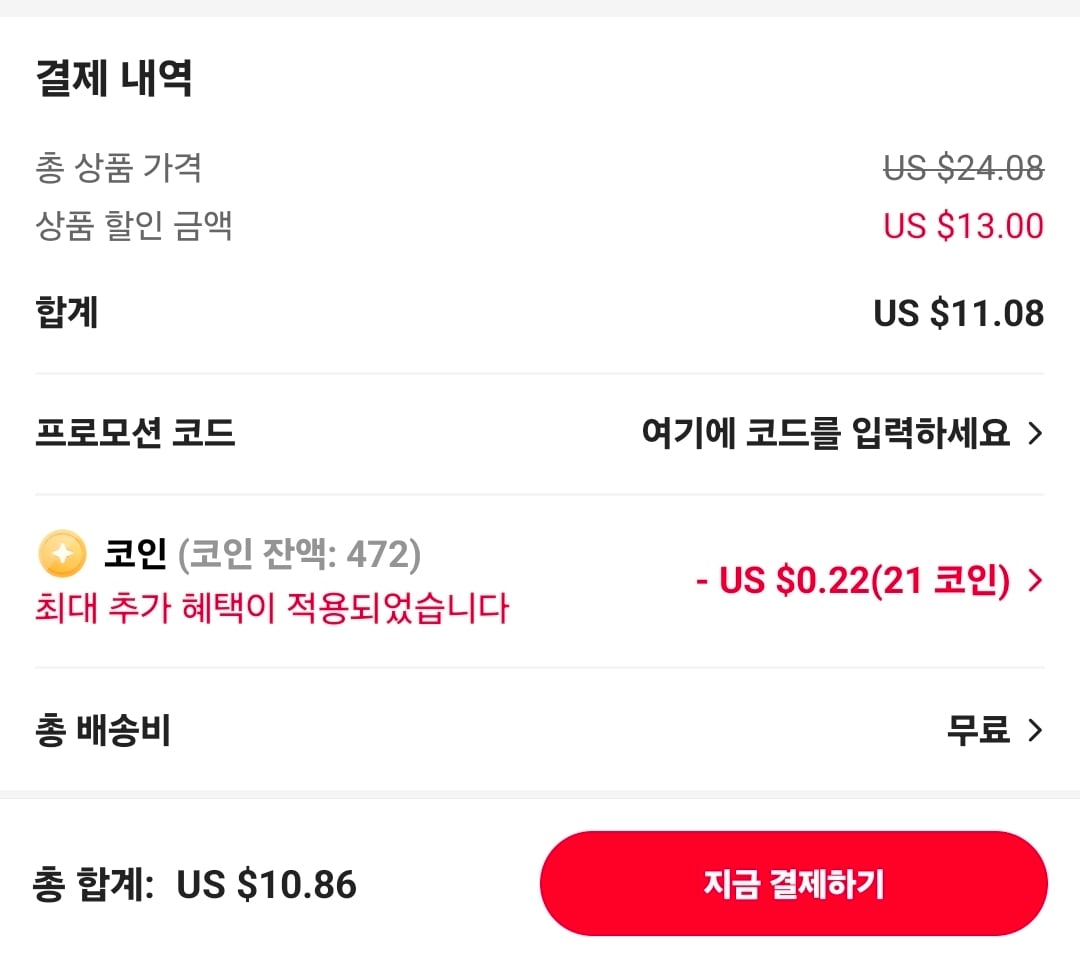Click the red US $13.00 discount amount
The width and height of the screenshot is (1080, 962).
coord(963,226)
